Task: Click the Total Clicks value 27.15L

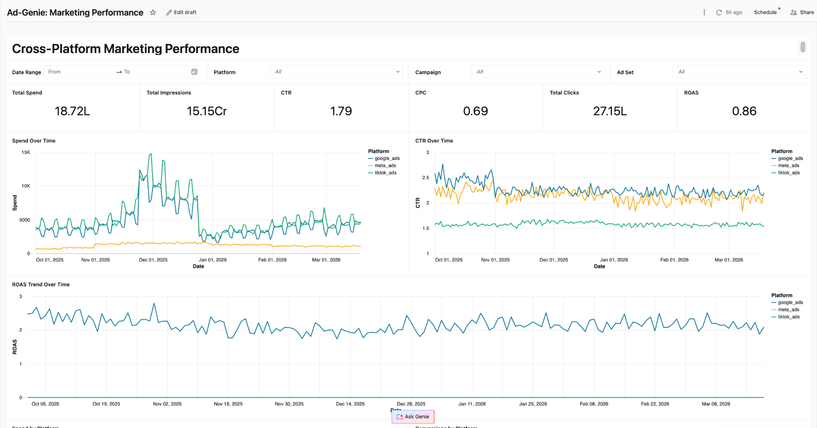Action: pyautogui.click(x=610, y=111)
